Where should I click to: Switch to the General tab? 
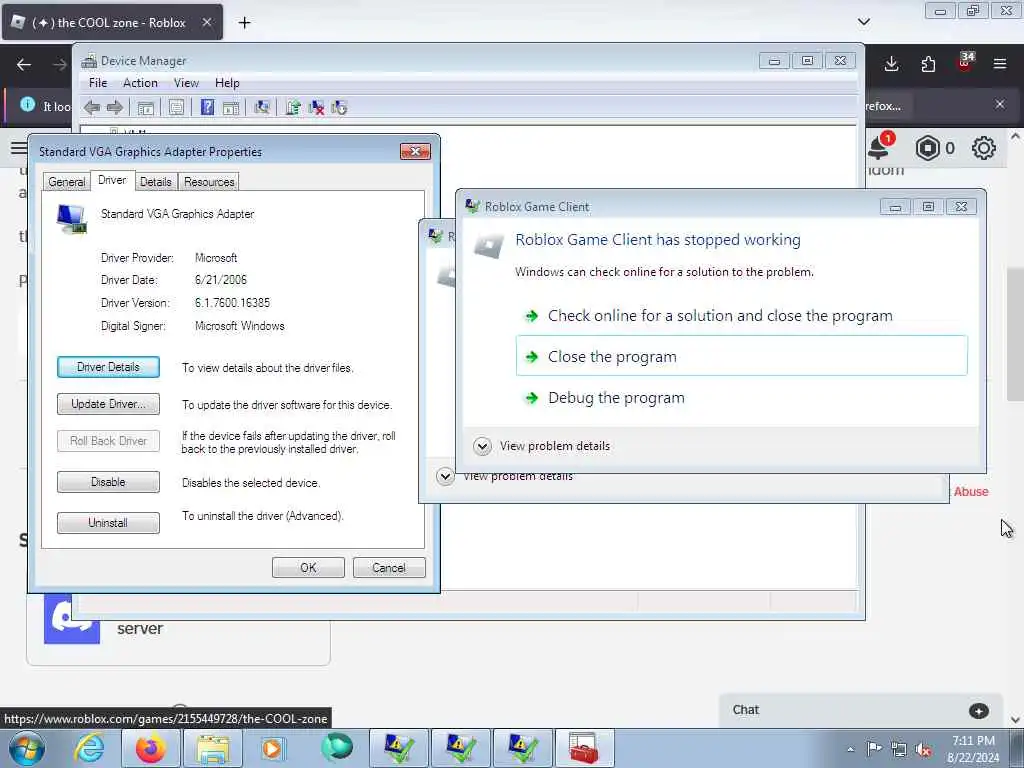point(67,182)
